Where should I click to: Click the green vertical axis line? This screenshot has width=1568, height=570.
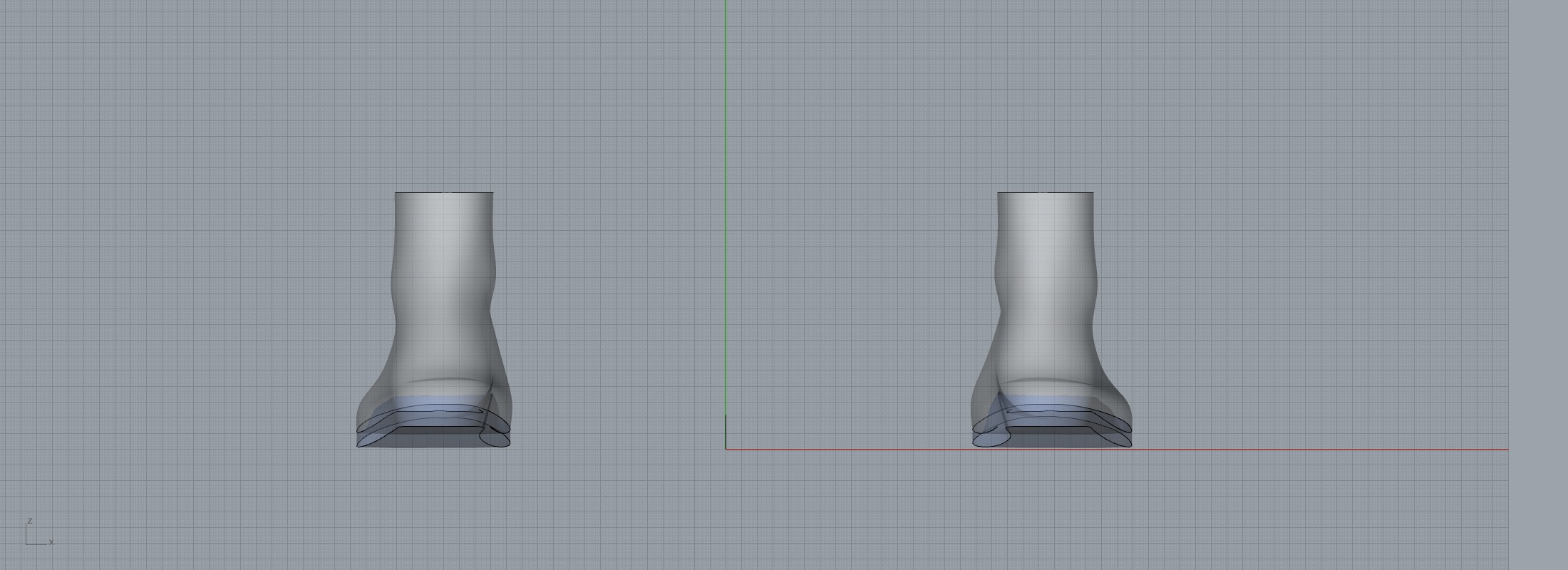[726, 214]
